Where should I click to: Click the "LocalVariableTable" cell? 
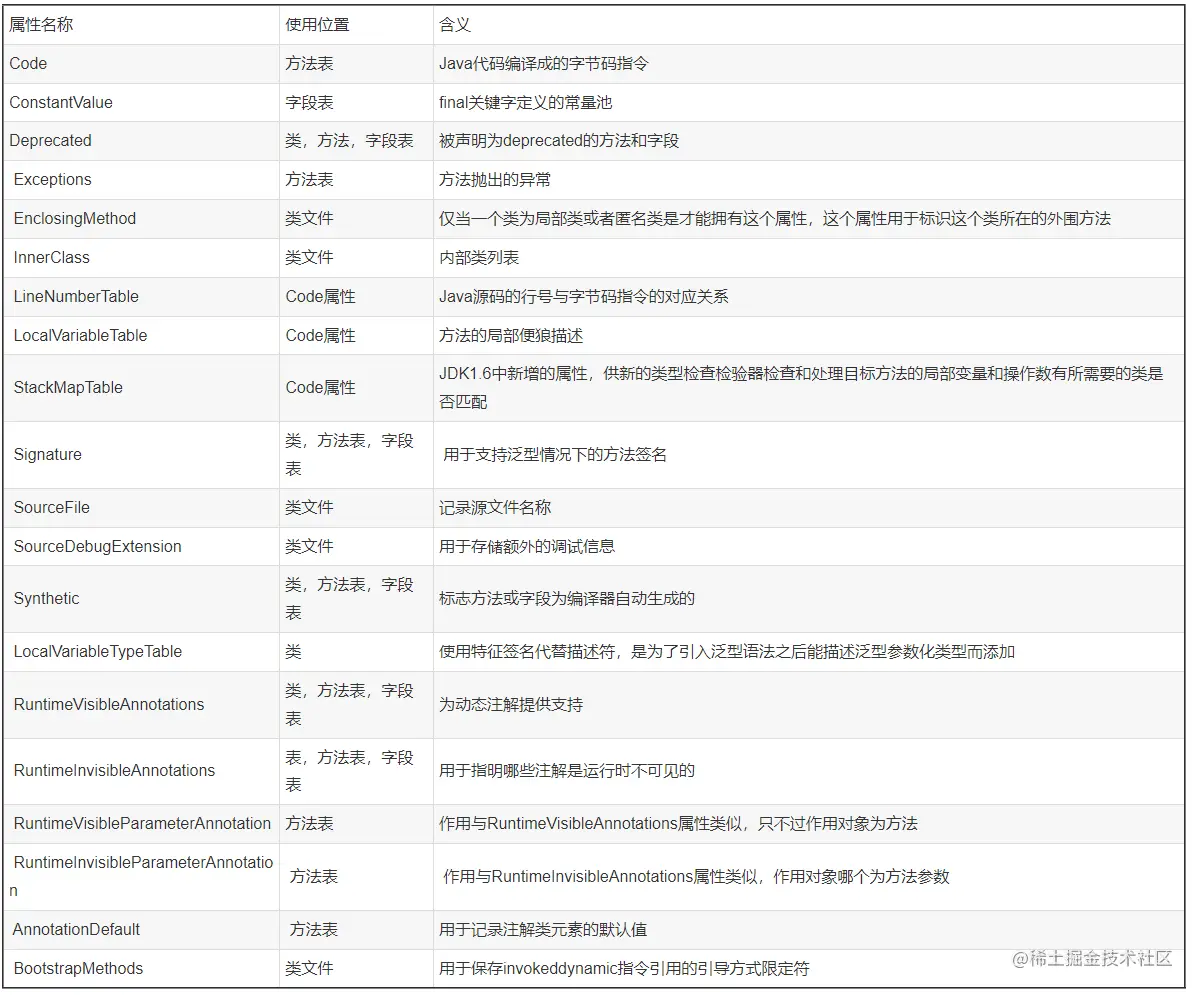[x=141, y=336]
